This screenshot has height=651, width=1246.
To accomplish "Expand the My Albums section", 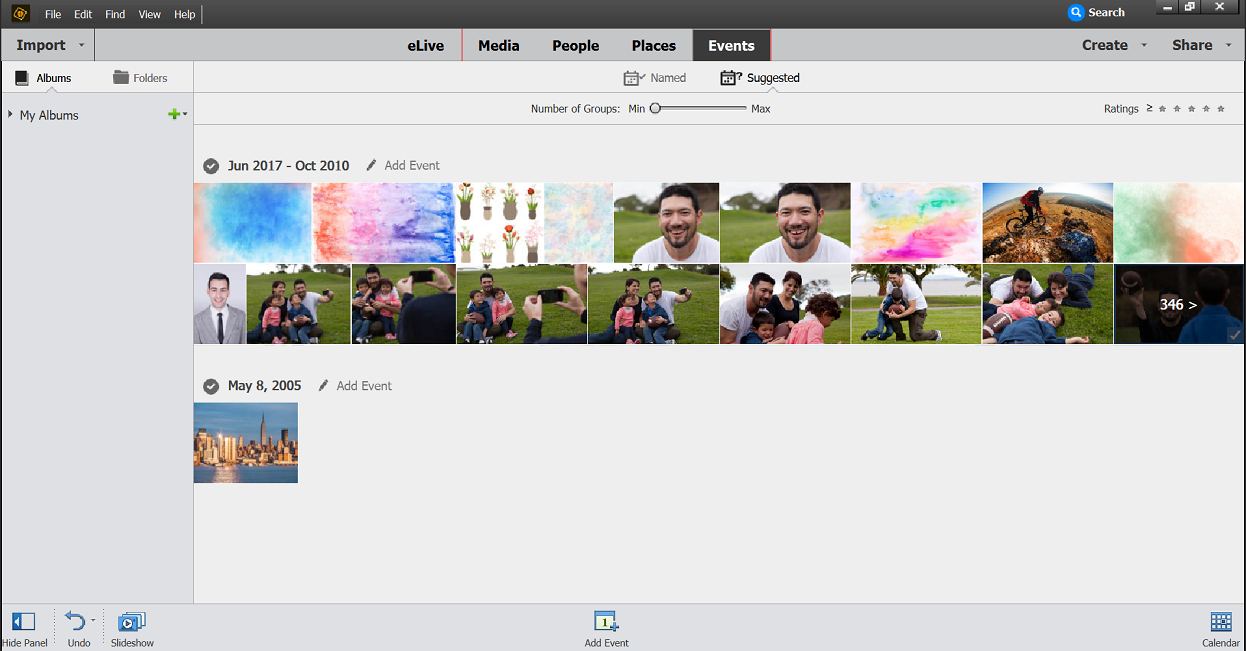I will [x=10, y=114].
